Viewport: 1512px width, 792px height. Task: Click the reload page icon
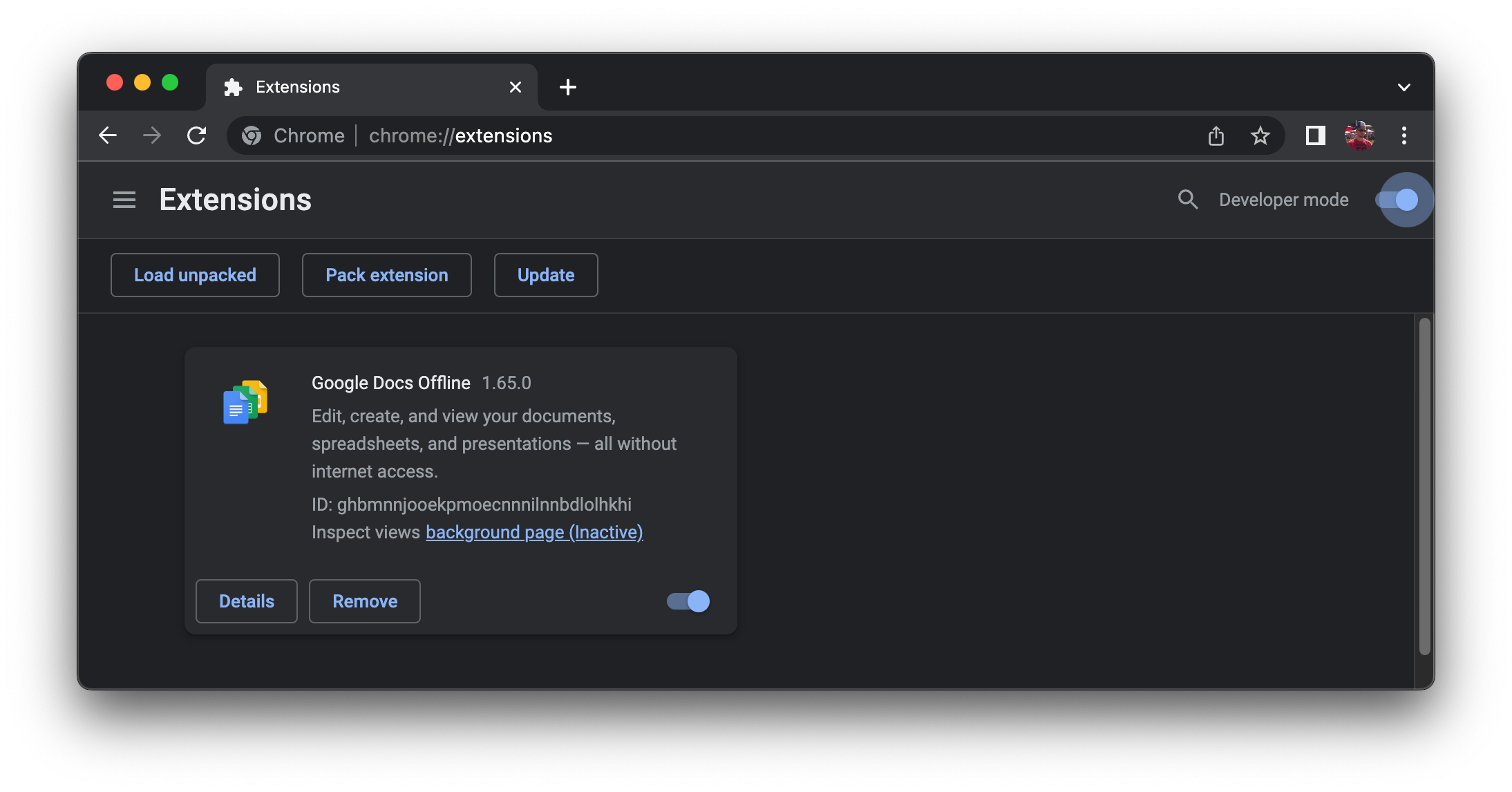(x=197, y=135)
